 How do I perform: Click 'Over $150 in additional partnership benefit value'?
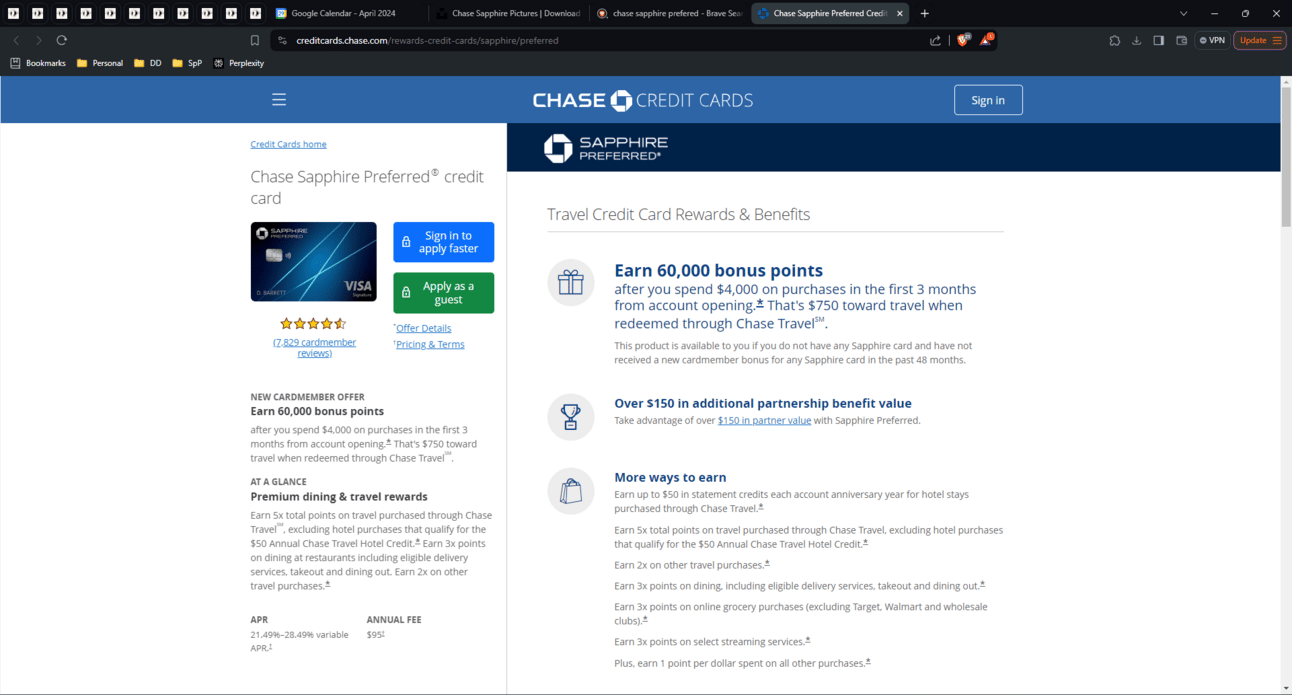tap(763, 403)
